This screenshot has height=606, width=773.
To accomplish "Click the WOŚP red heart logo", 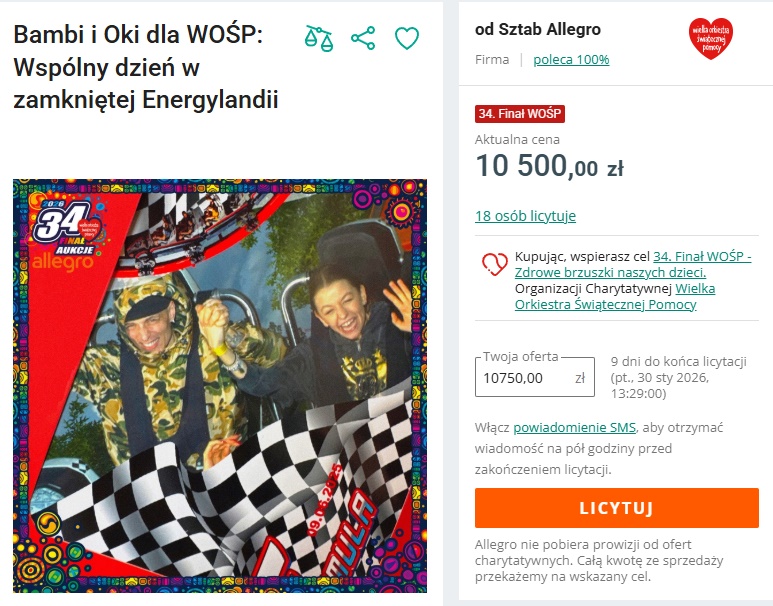I will tap(710, 38).
